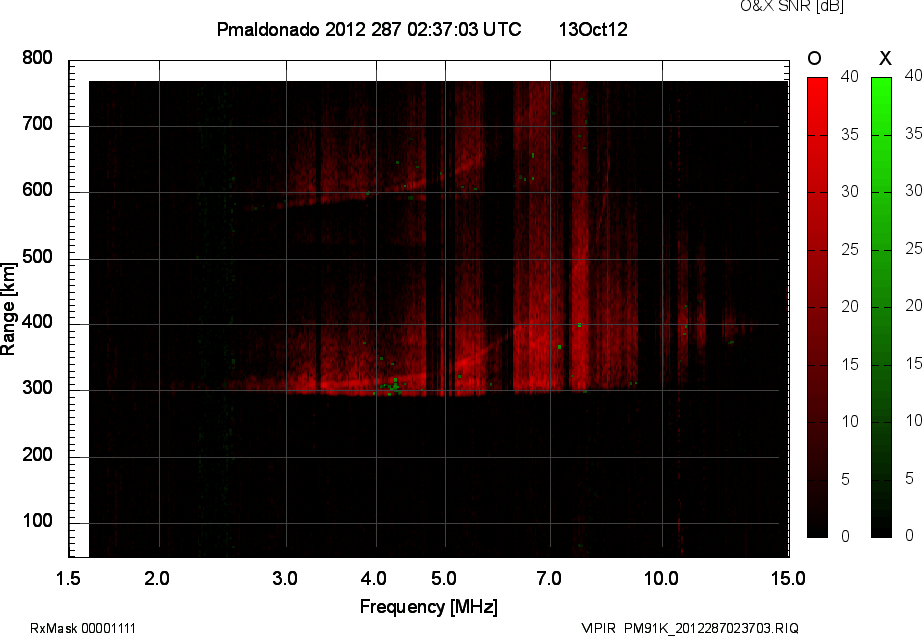
Task: Click the 15.0 frequency tick label
Action: [x=788, y=578]
